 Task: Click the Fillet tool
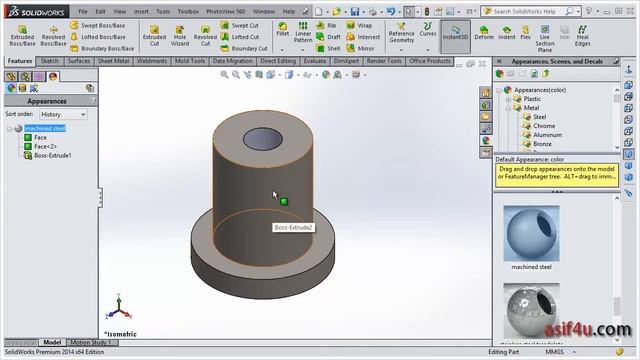click(x=282, y=29)
